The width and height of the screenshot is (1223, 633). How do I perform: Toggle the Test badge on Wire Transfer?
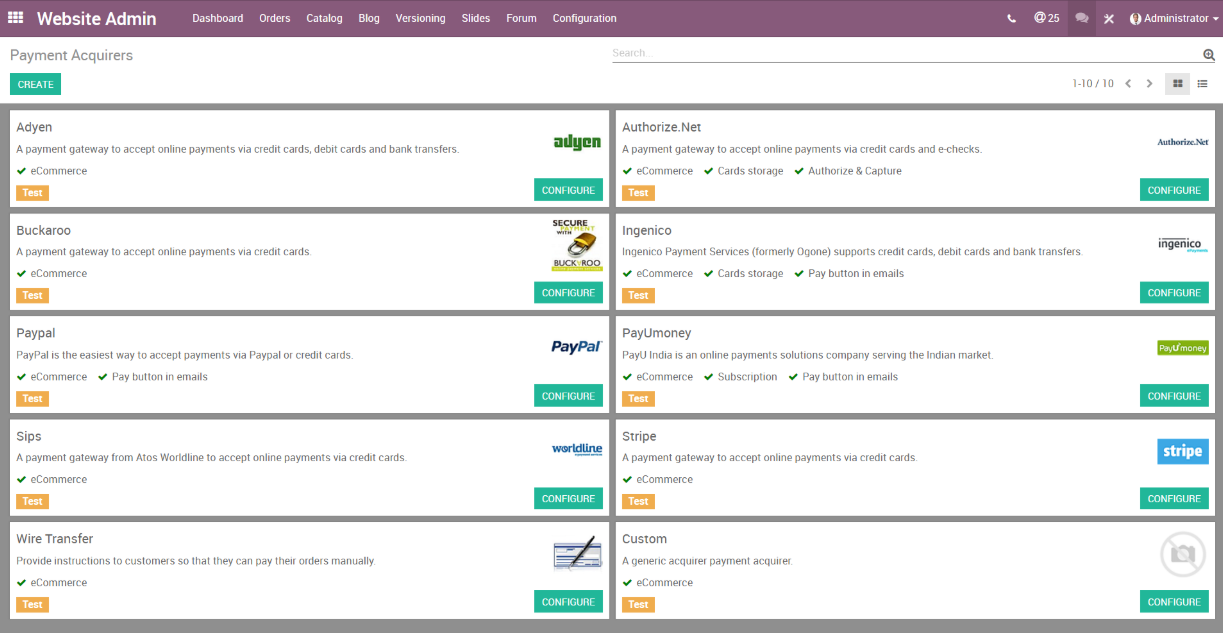coord(32,604)
